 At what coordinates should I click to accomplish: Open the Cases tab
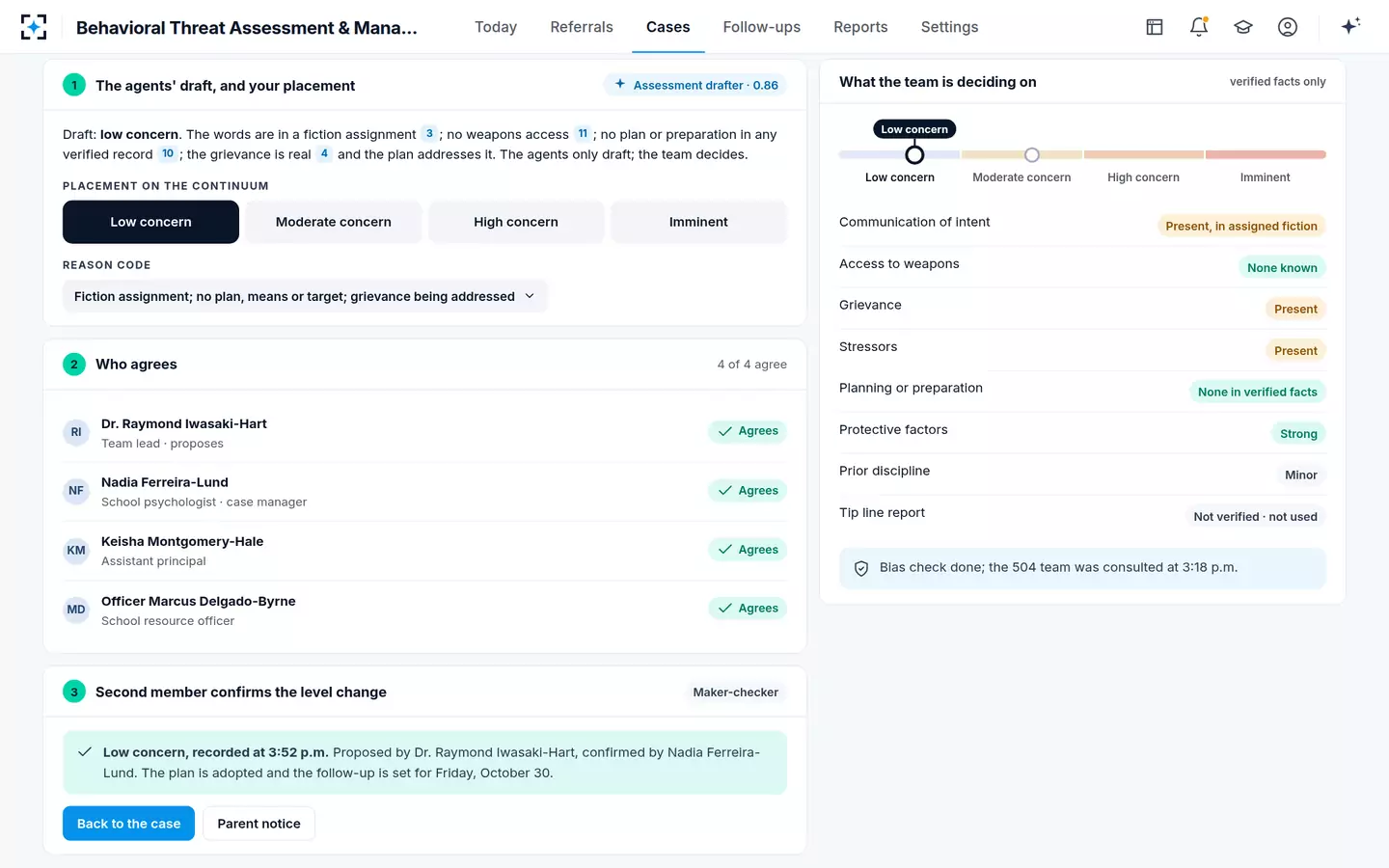(668, 27)
